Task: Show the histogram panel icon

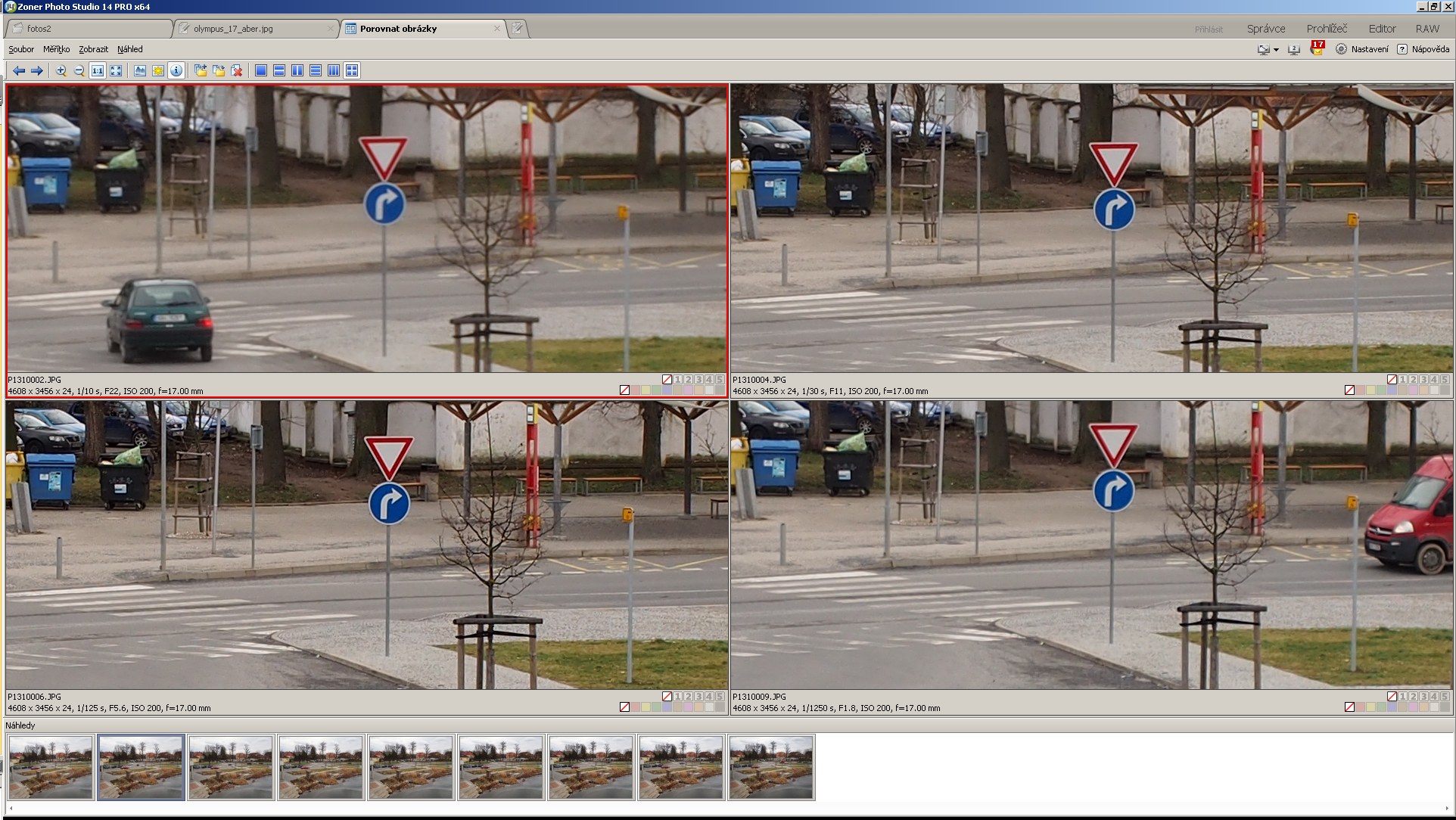Action: 140,70
